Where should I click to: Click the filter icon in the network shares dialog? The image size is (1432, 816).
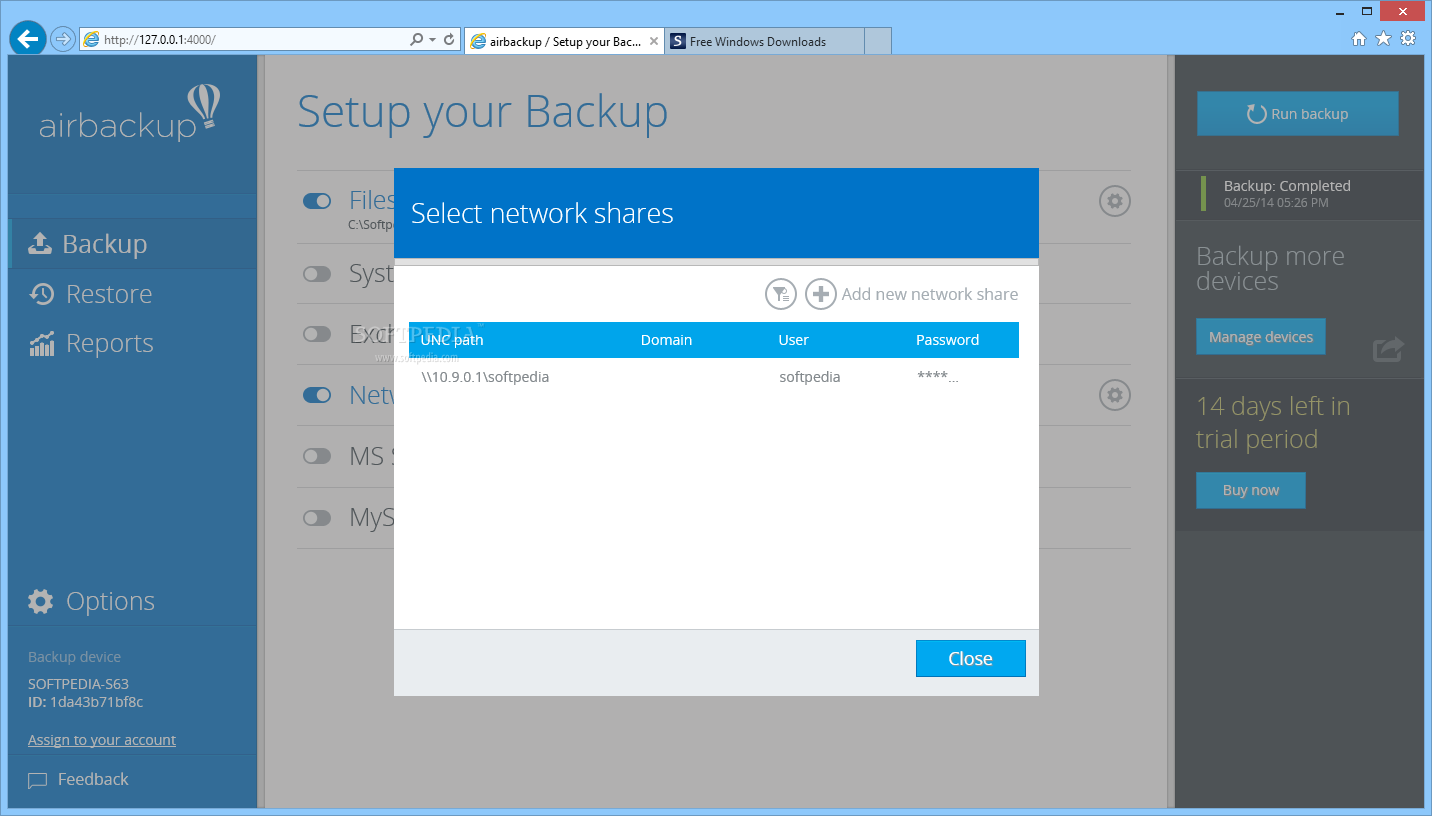780,294
